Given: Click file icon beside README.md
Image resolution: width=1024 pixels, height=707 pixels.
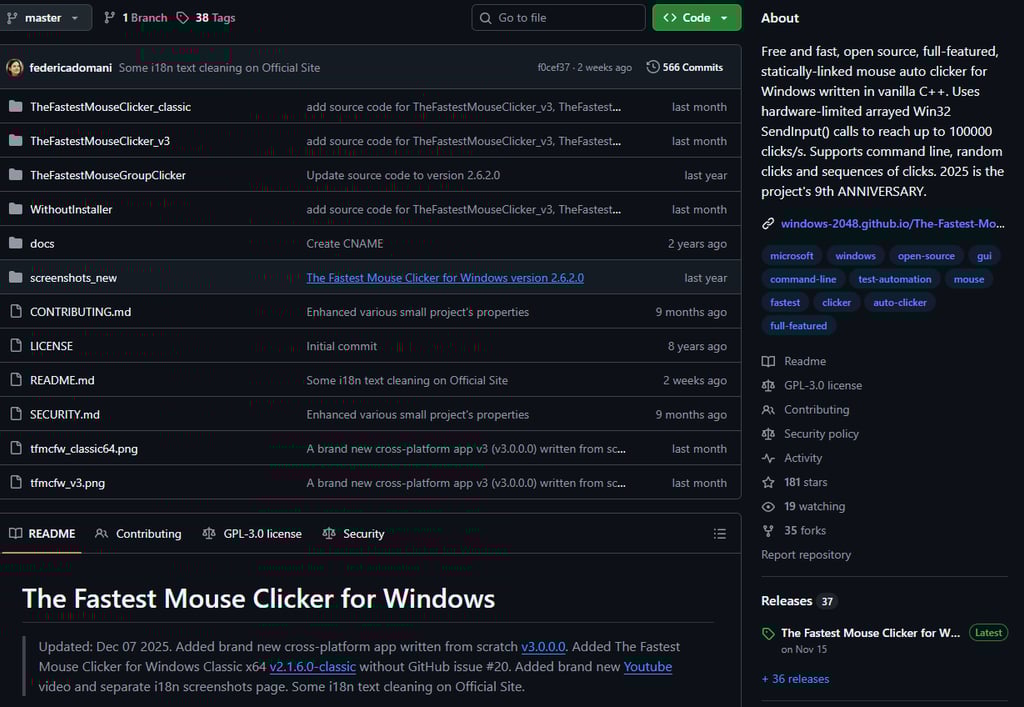Looking at the screenshot, I should pos(16,380).
